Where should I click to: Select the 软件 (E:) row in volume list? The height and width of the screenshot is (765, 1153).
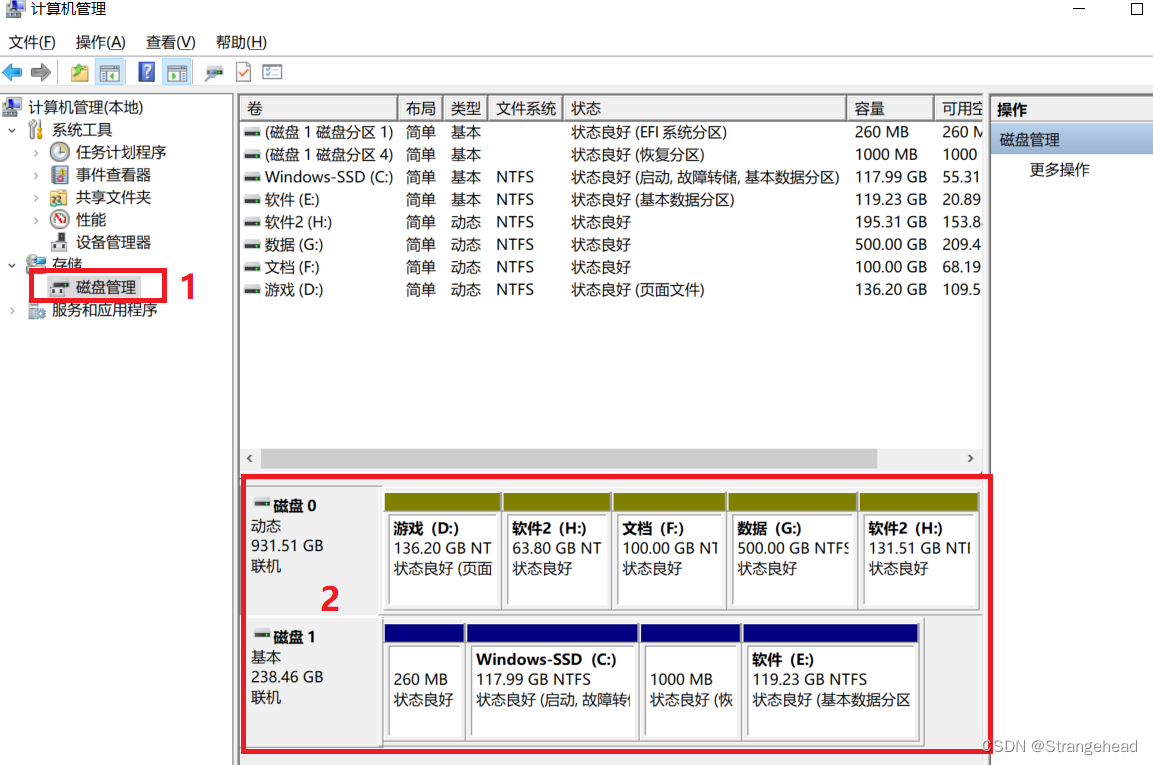pos(612,200)
